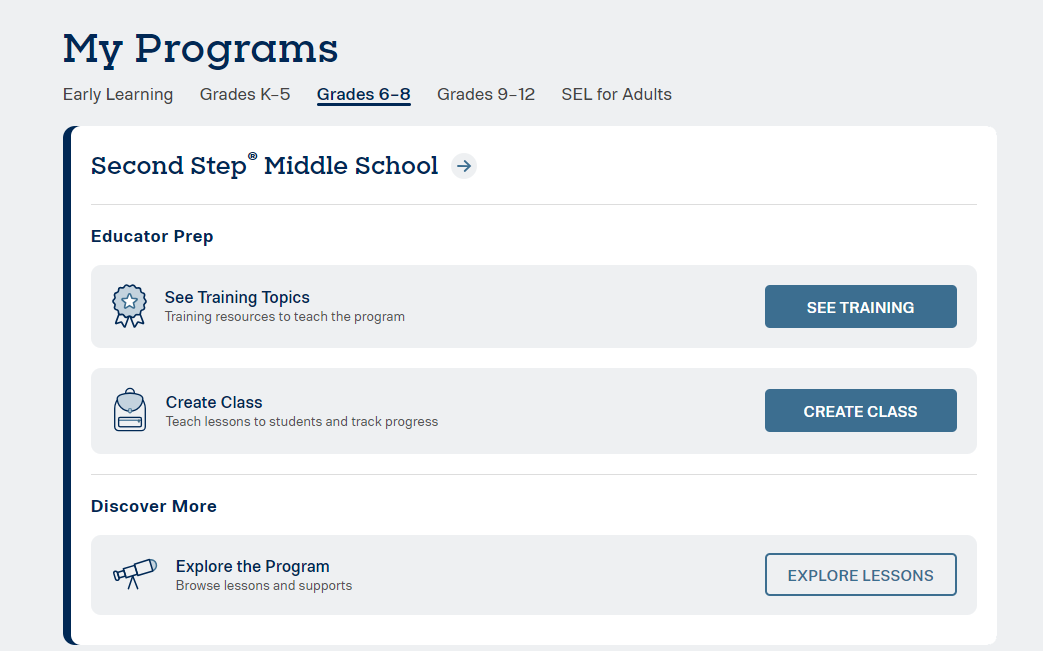Open the Second Step Middle School title

(x=264, y=166)
